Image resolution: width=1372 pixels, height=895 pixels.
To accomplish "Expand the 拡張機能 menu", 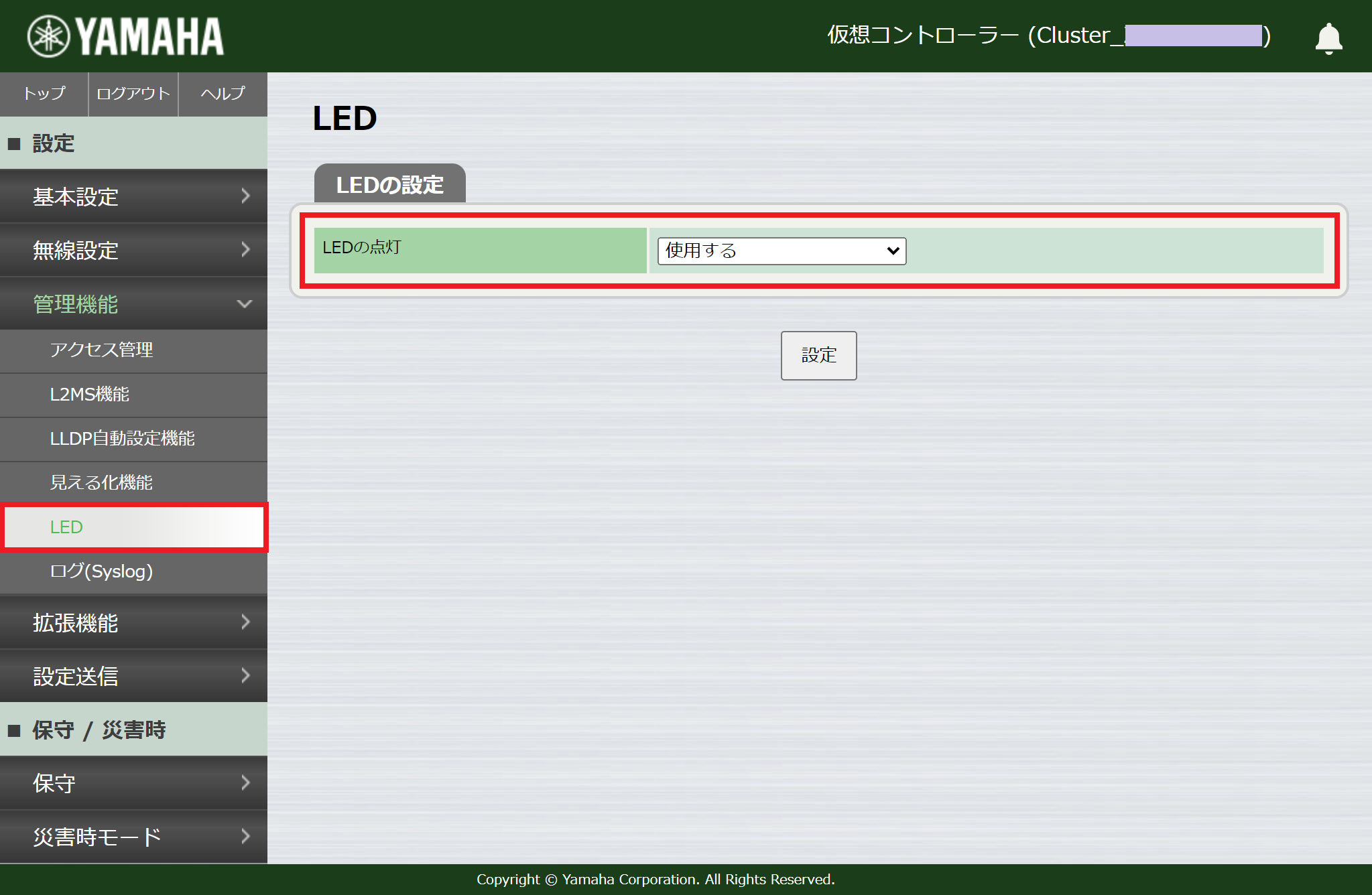I will tap(133, 622).
